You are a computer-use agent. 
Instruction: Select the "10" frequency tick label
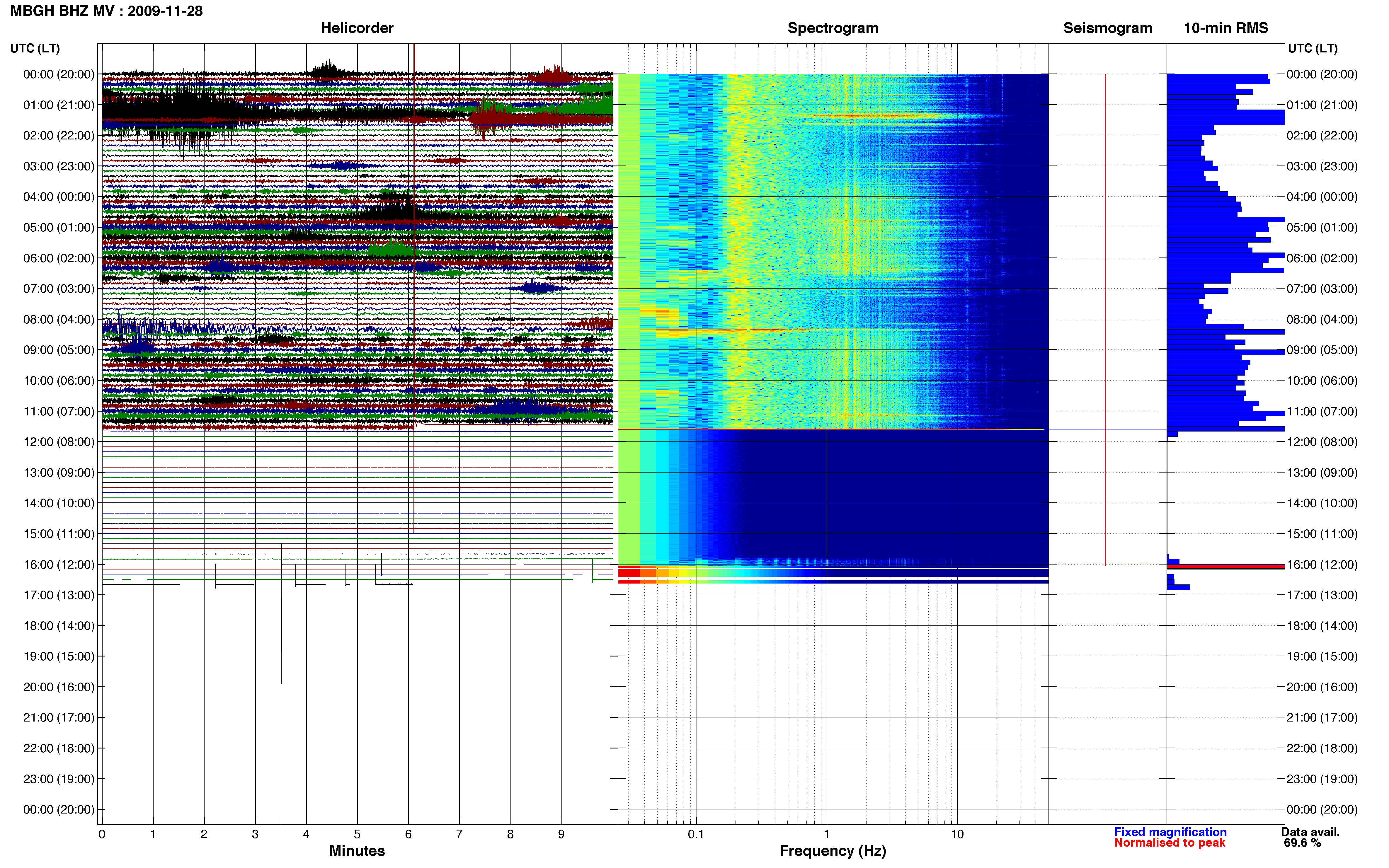(957, 834)
